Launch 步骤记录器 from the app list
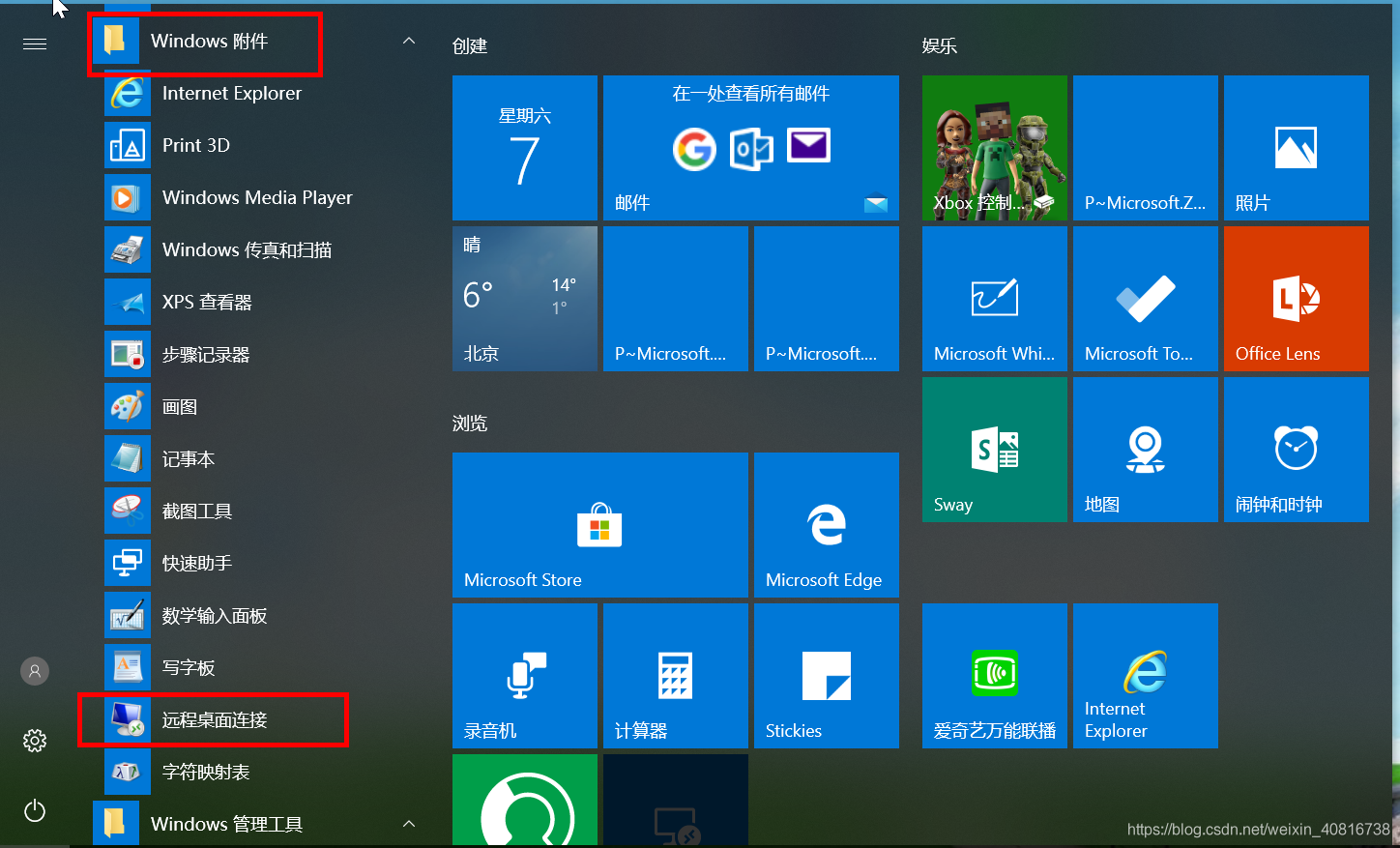The height and width of the screenshot is (848, 1400). tap(265, 354)
